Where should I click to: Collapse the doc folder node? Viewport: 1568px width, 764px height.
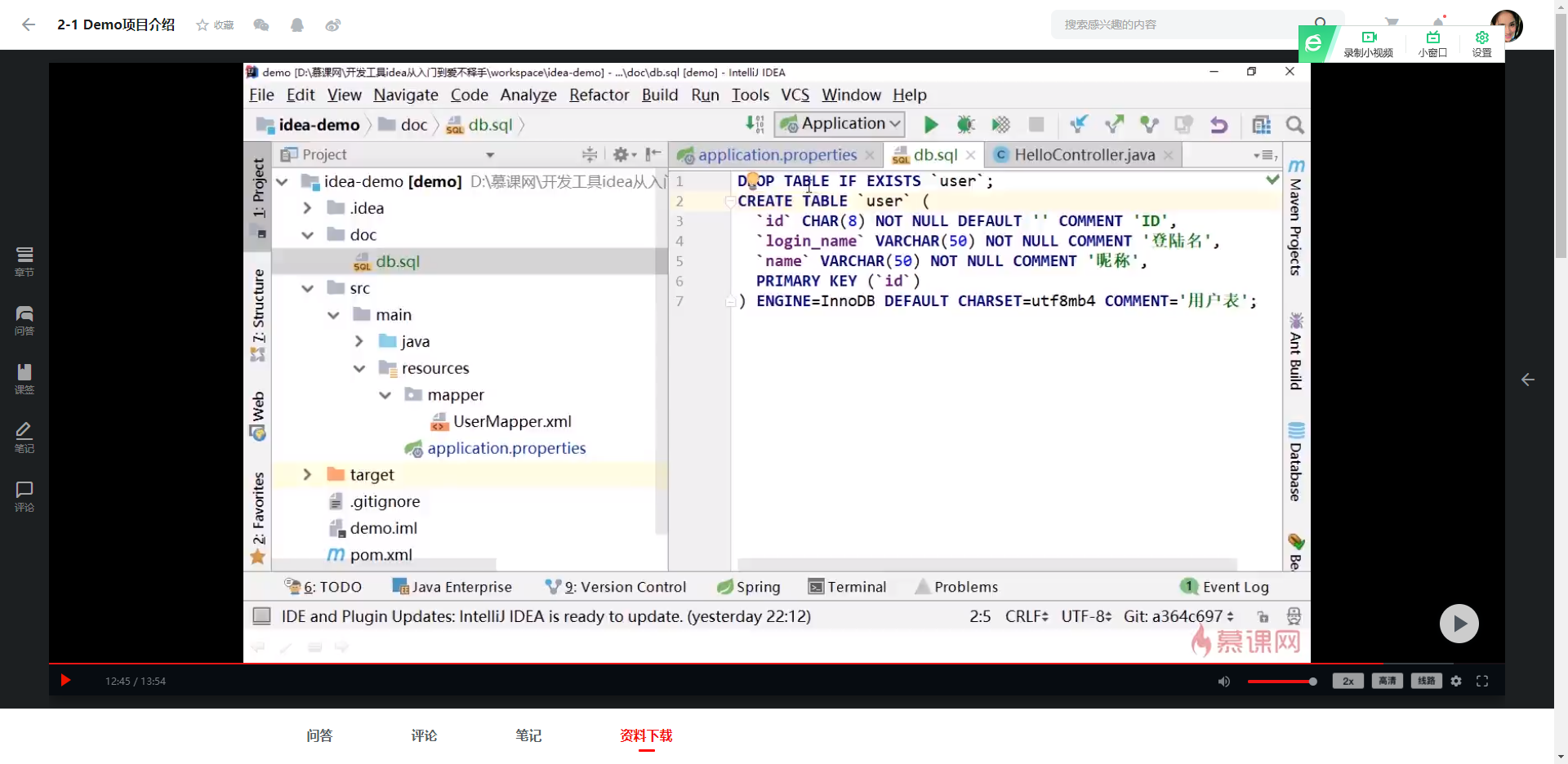[x=307, y=235]
